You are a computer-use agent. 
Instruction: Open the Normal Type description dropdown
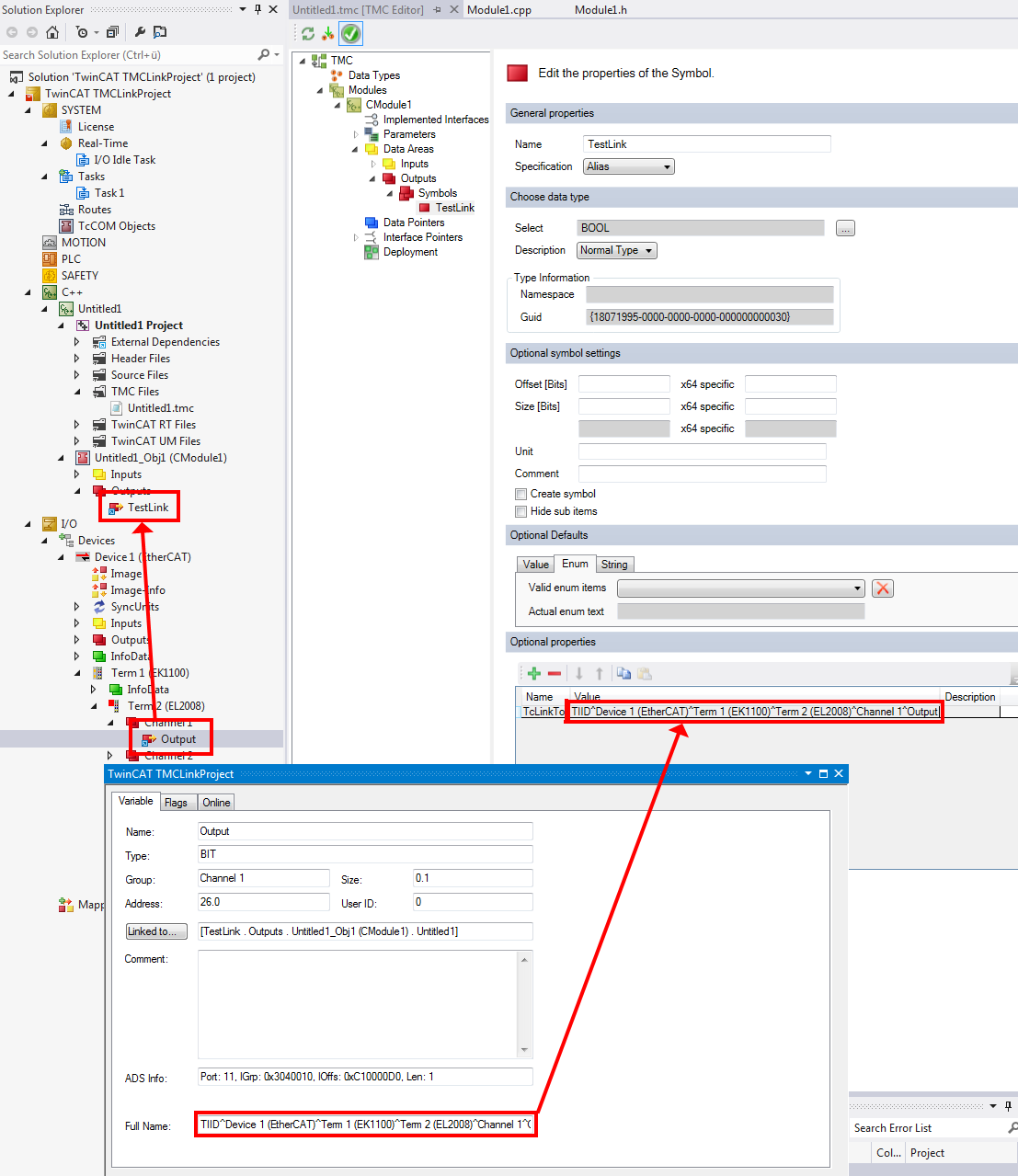point(617,250)
